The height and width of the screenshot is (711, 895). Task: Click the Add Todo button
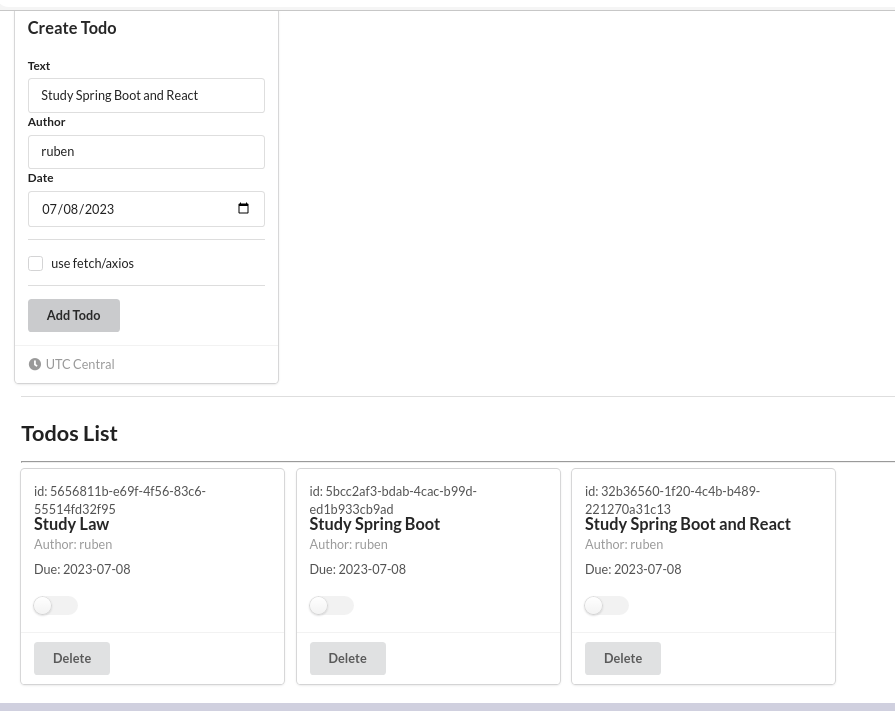tap(74, 315)
